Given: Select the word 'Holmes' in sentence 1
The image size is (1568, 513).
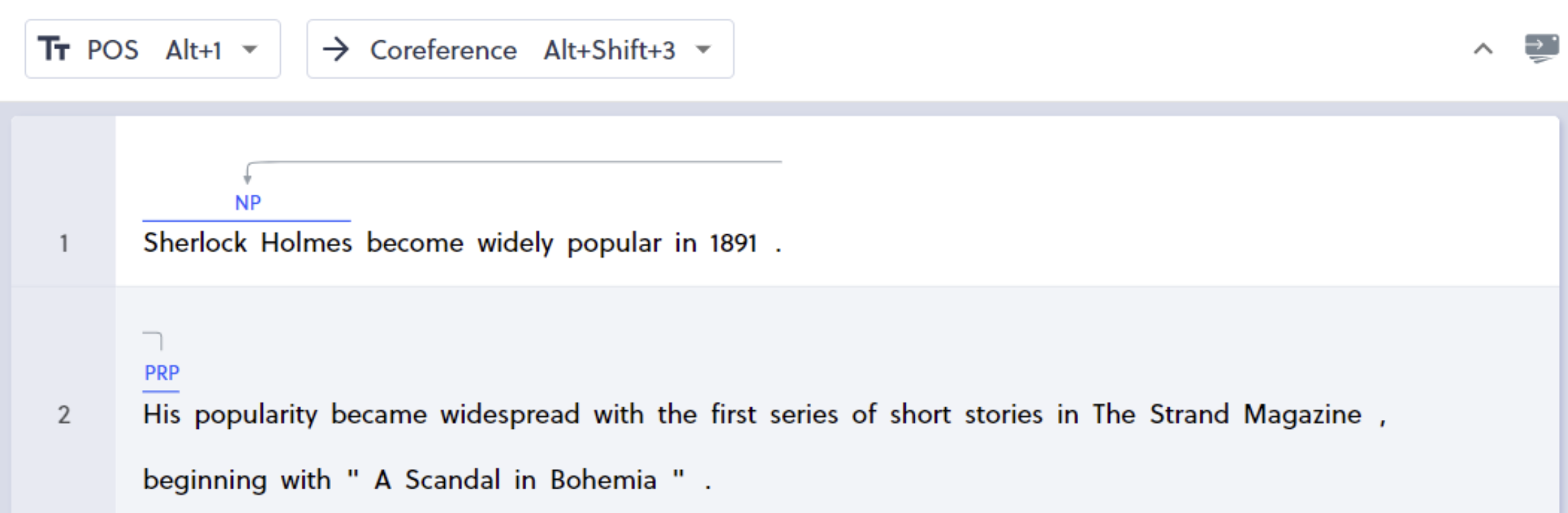Looking at the screenshot, I should [307, 243].
